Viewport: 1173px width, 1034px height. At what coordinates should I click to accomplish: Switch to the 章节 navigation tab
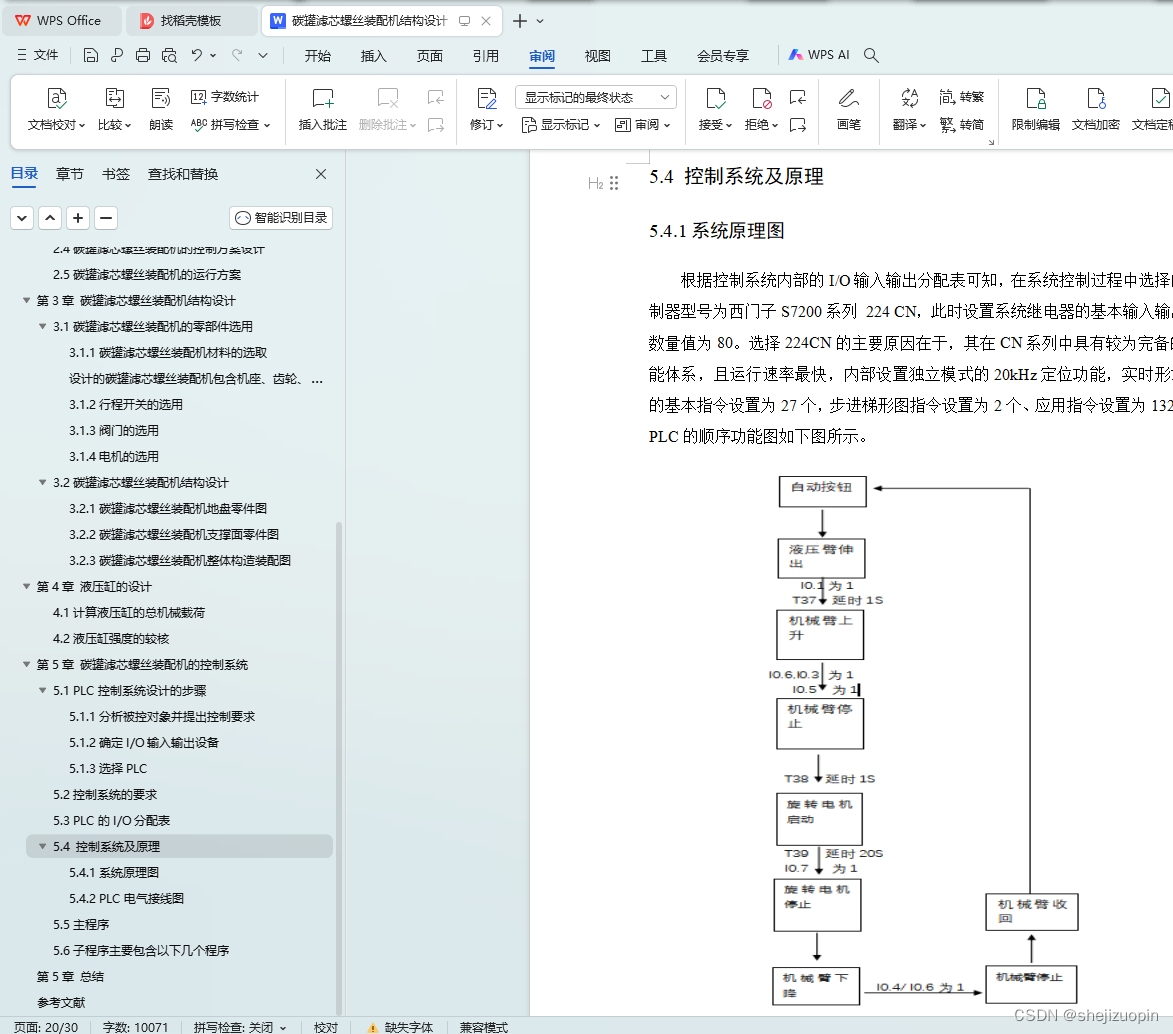pos(70,174)
